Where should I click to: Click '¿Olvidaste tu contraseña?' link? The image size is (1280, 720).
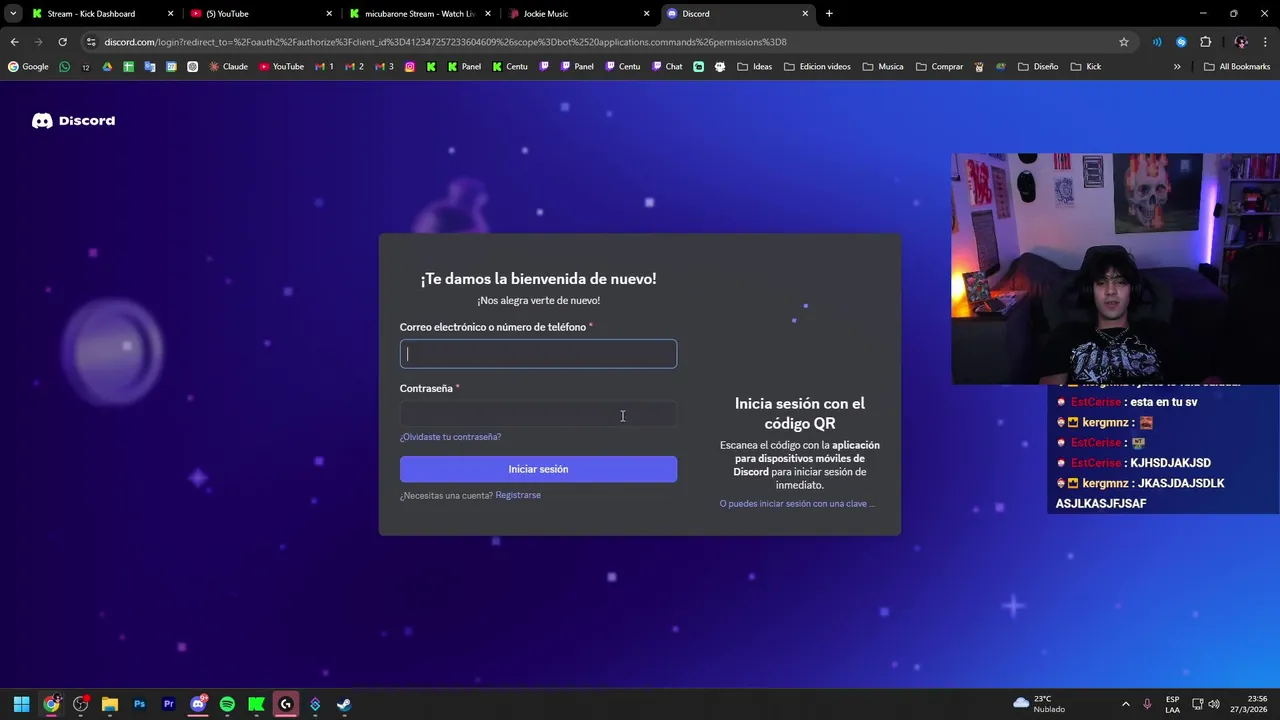tap(450, 437)
